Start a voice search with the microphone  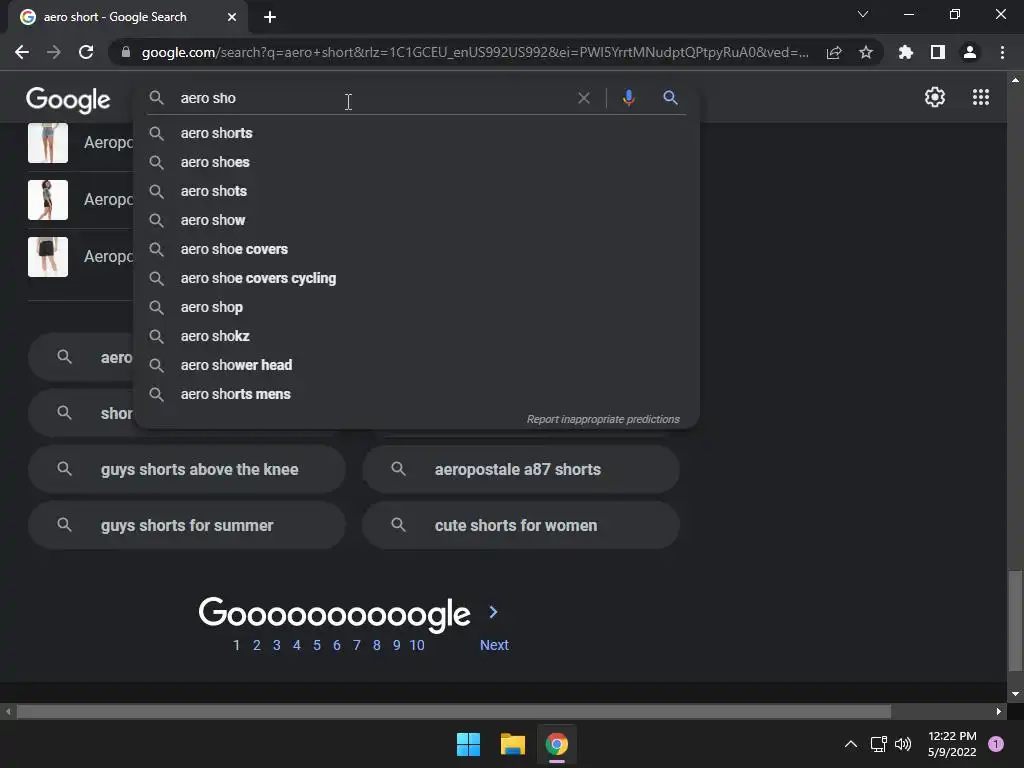pyautogui.click(x=628, y=98)
